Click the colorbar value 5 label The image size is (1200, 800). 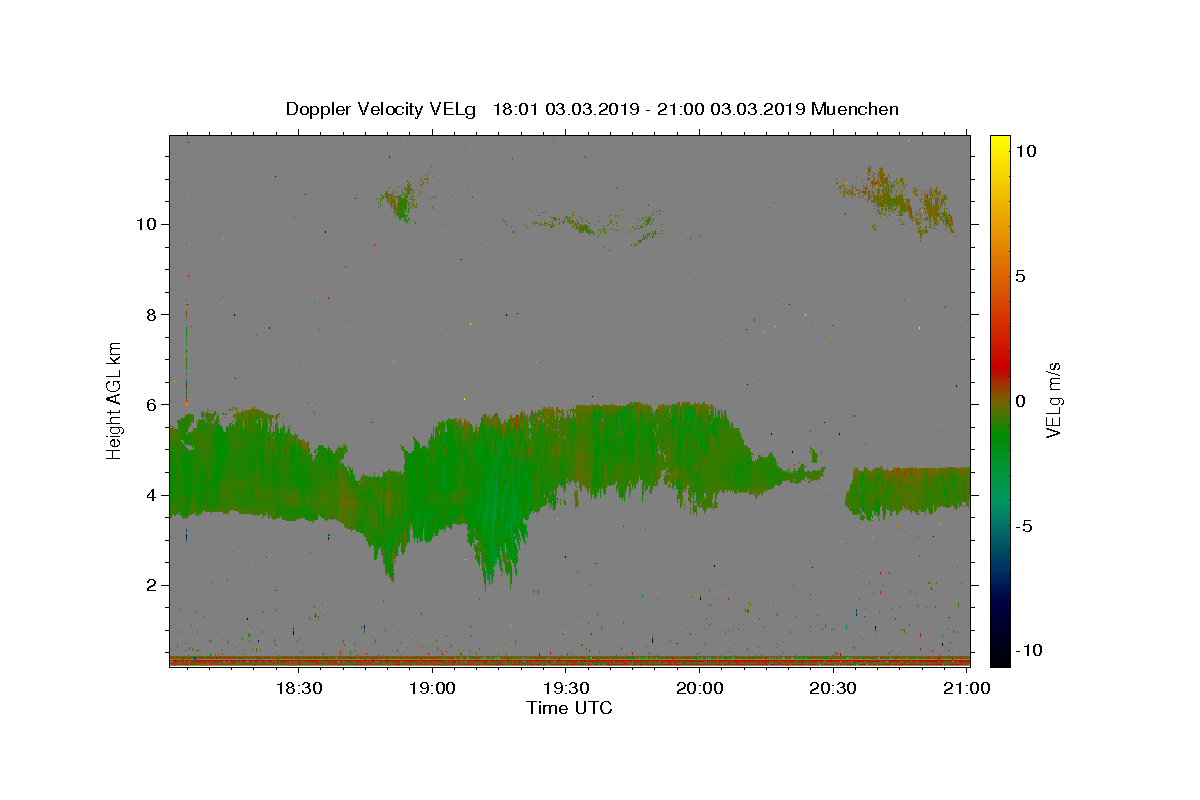[x=1021, y=276]
